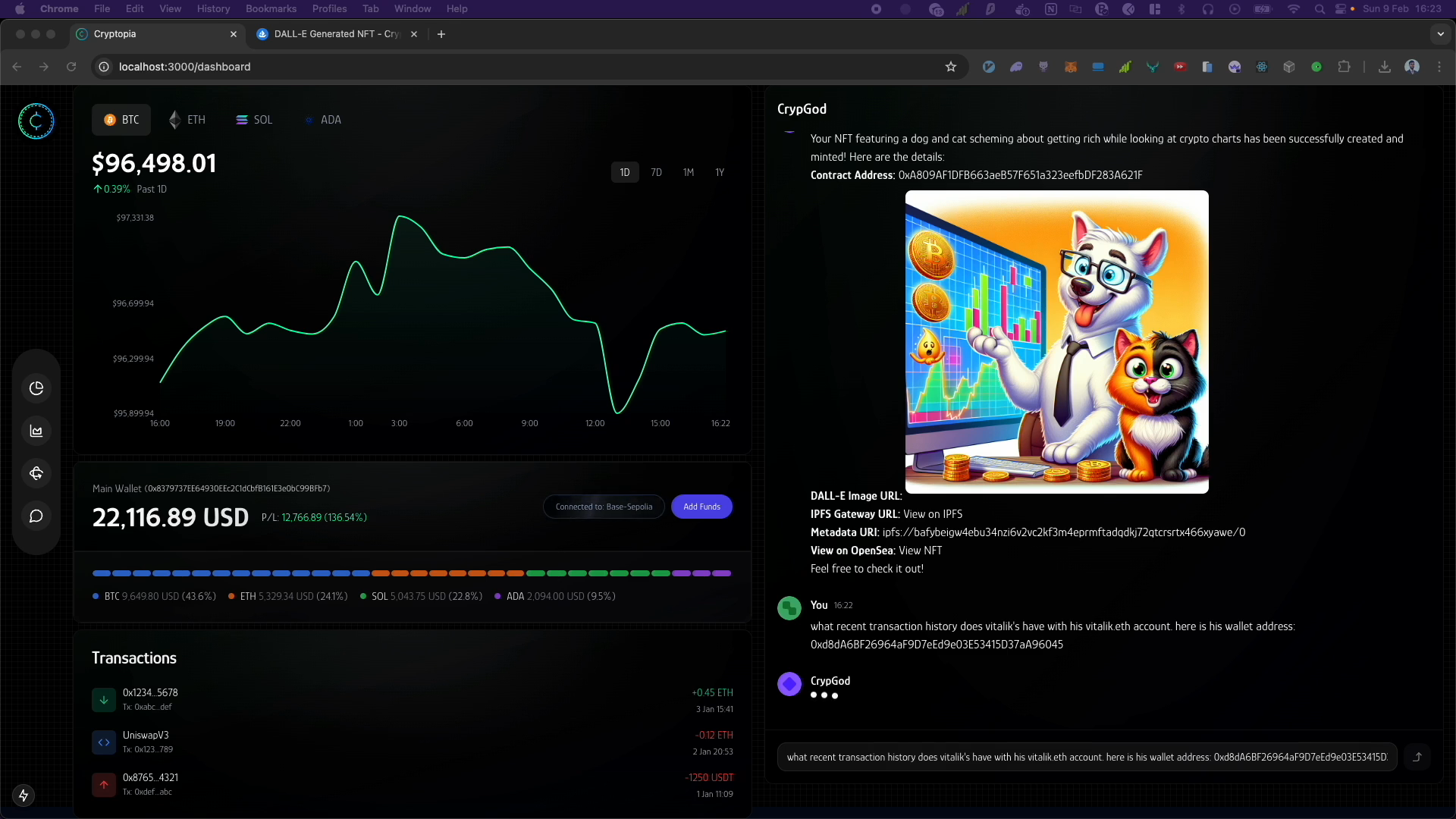Go back in browser history

tap(17, 67)
